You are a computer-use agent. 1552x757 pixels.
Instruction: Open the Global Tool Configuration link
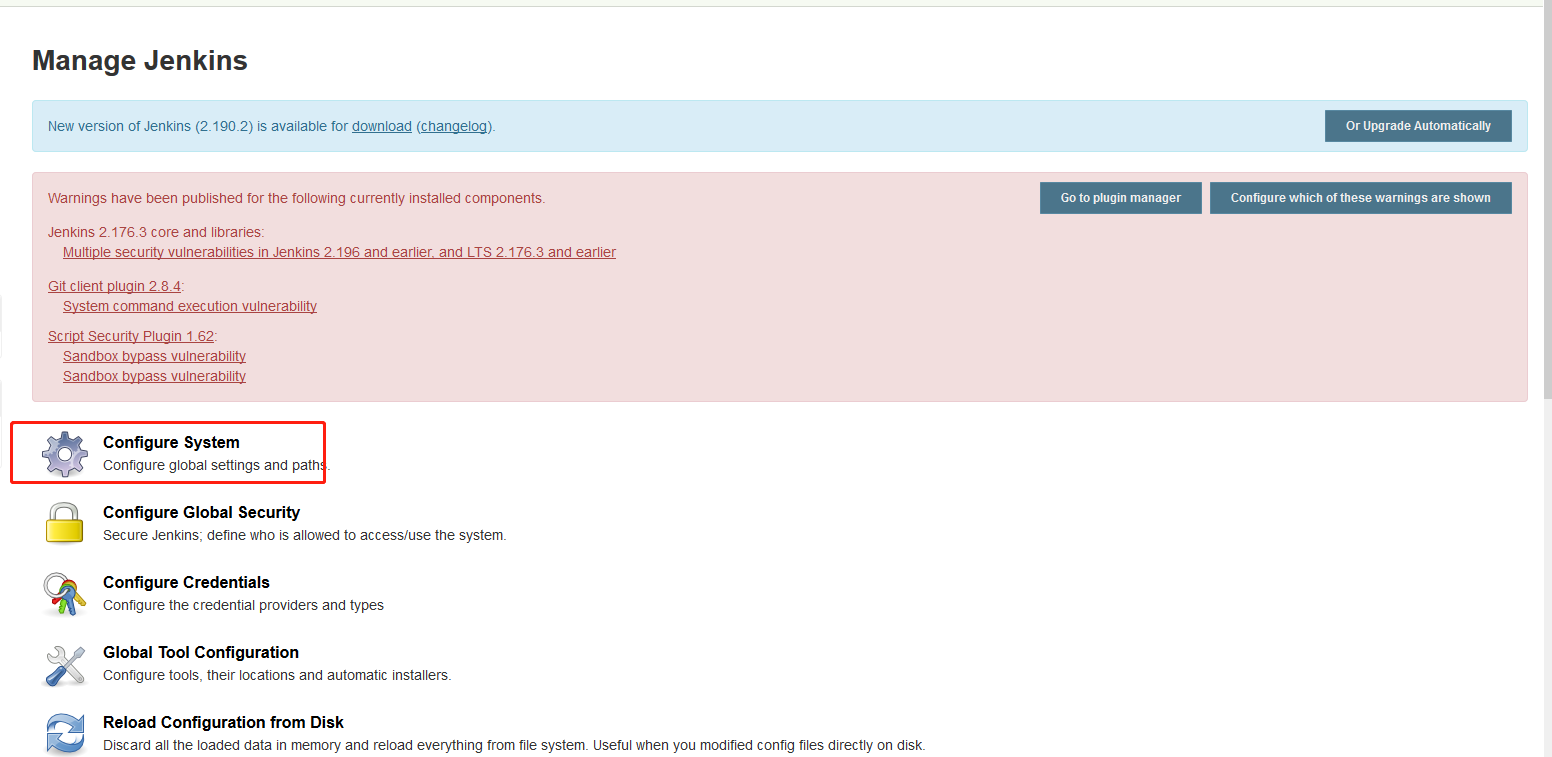pyautogui.click(x=201, y=652)
